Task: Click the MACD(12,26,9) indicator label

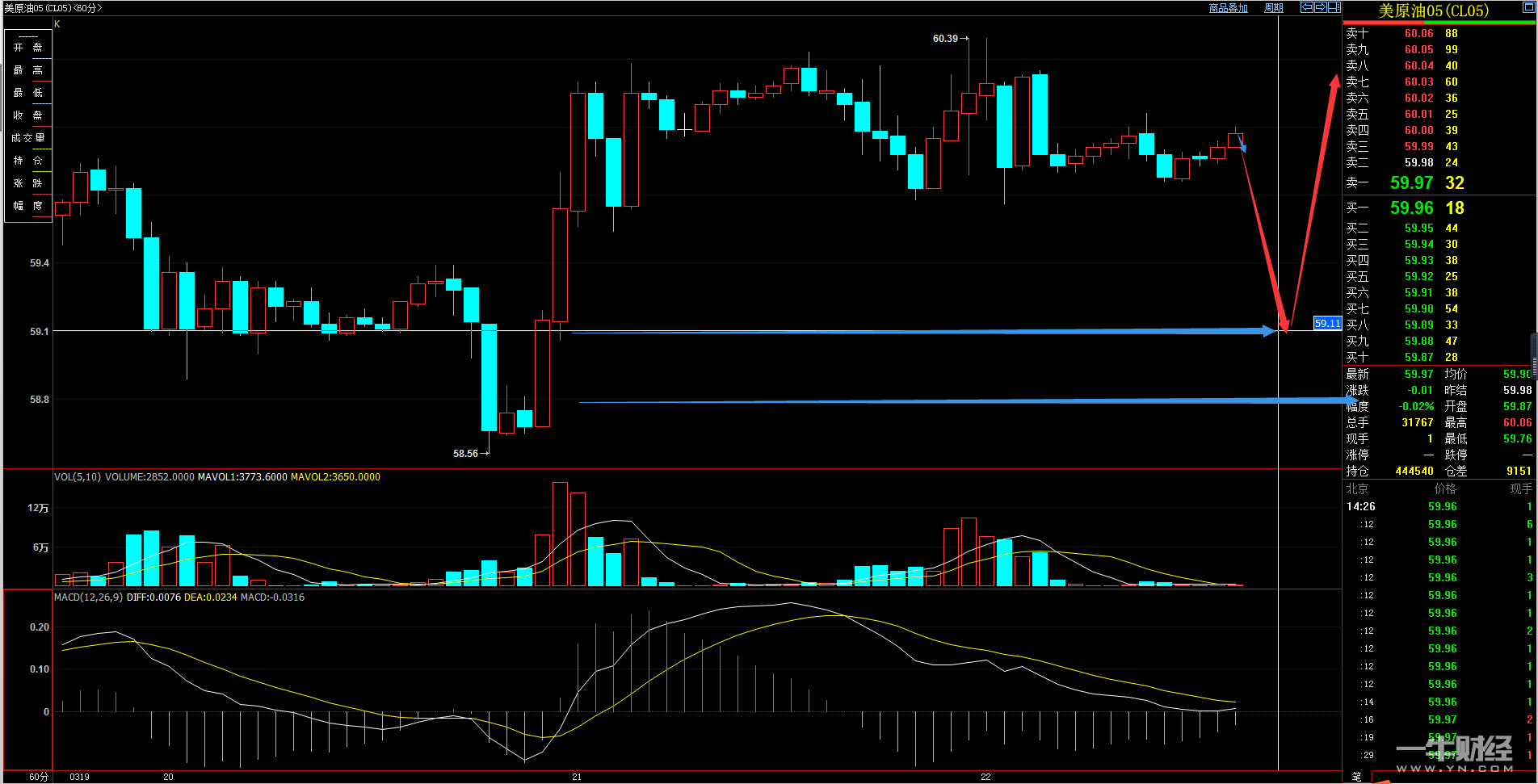Action: pyautogui.click(x=89, y=597)
